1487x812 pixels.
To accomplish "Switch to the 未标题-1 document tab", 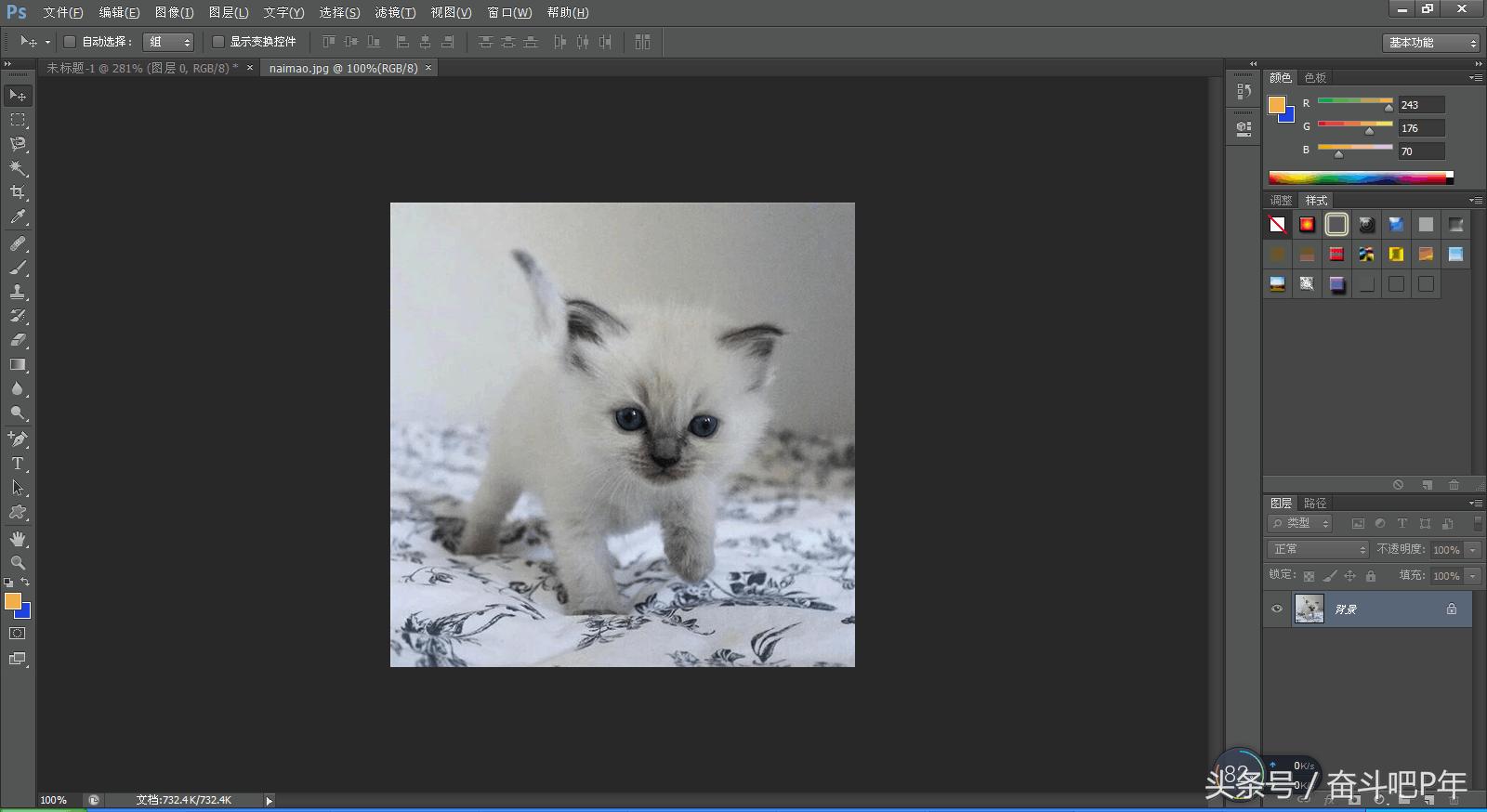I will [141, 68].
